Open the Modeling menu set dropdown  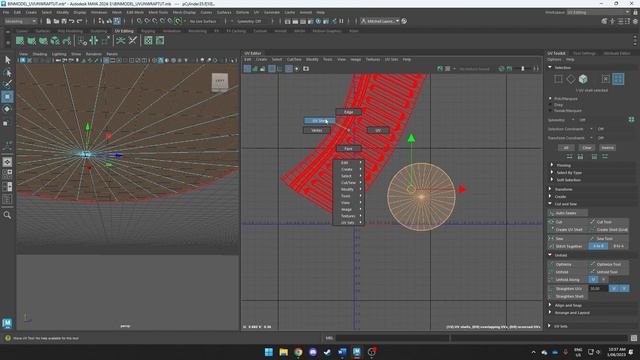coord(21,21)
